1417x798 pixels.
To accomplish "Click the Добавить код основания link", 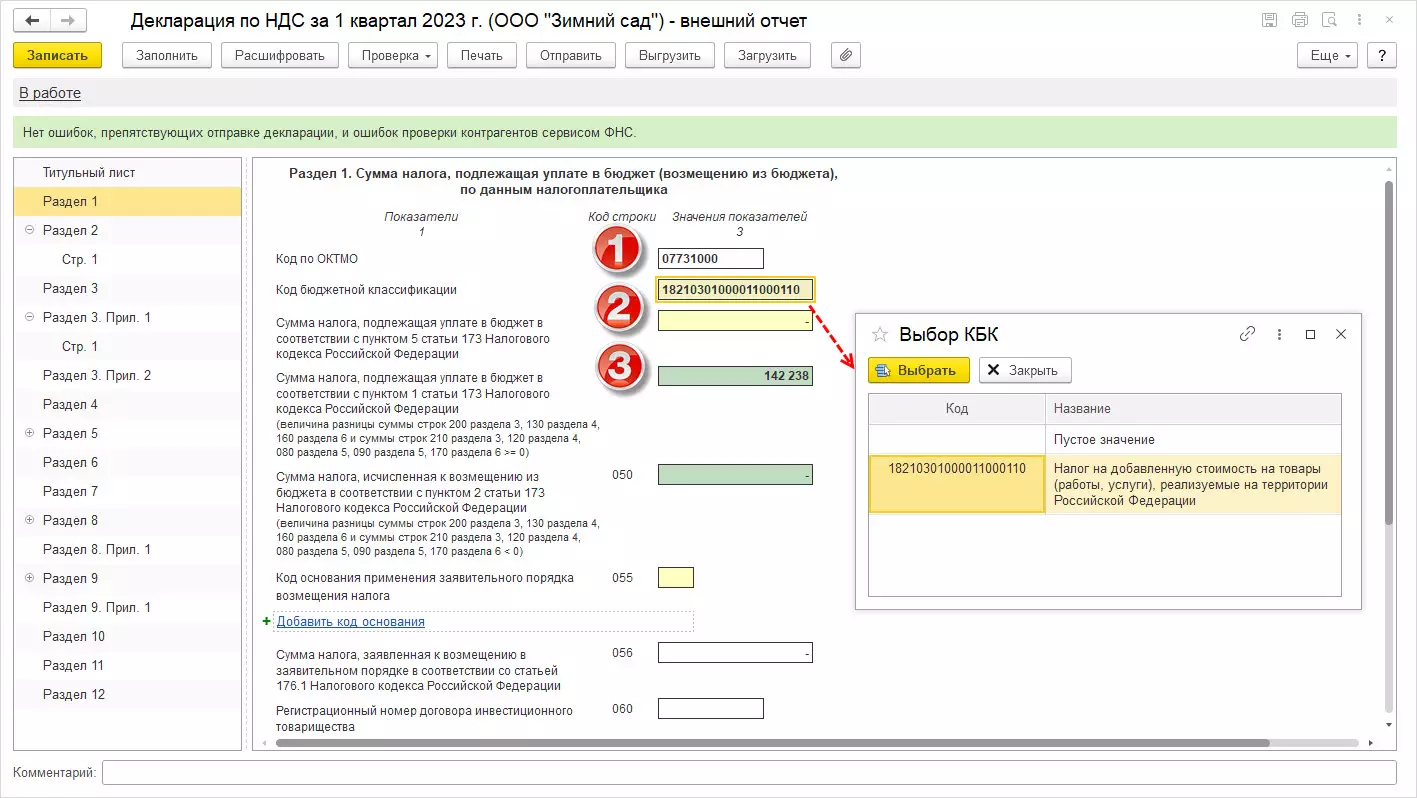I will (351, 622).
